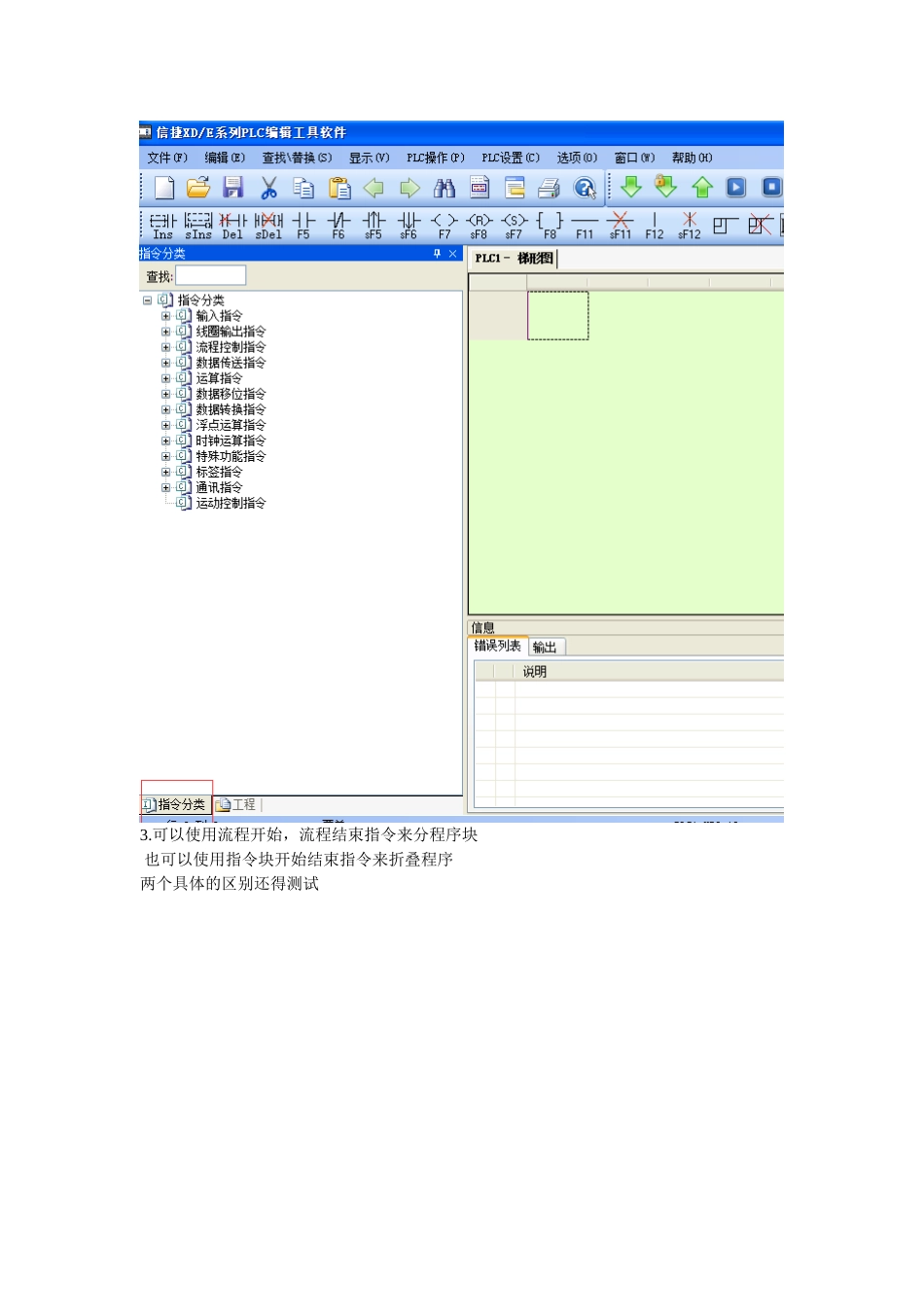
Task: Expand the 流程控制指令 node
Action: point(165,347)
